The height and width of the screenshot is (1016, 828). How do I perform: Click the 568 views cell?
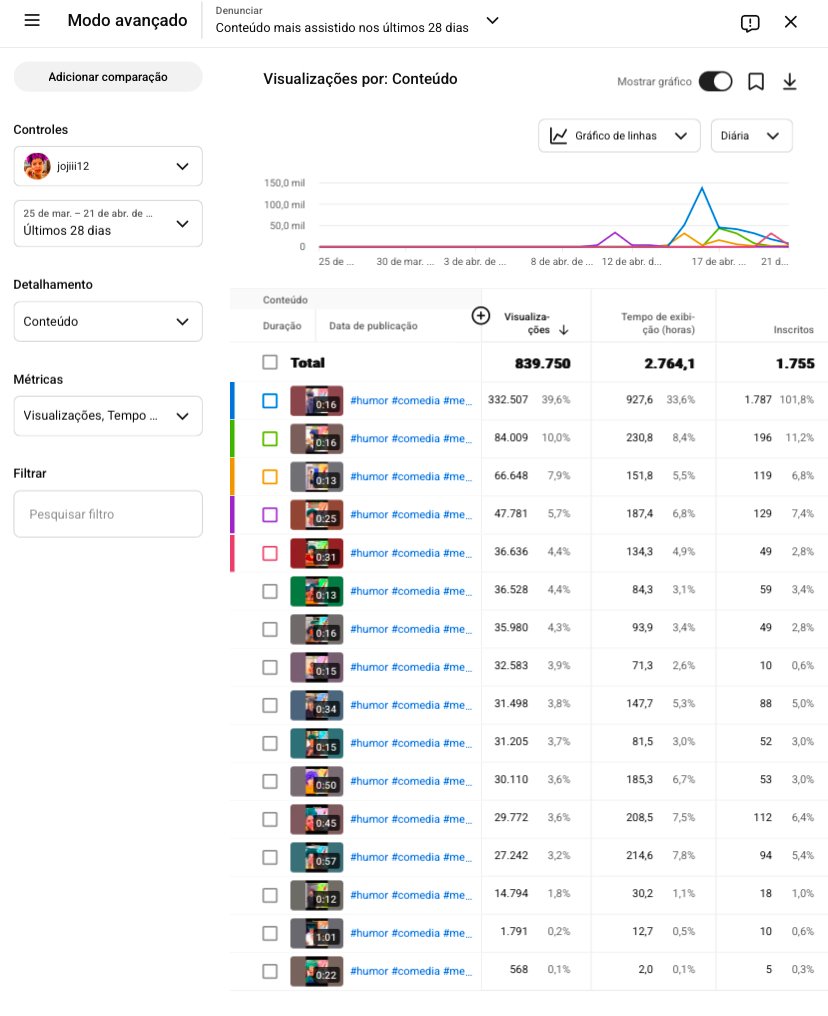[x=518, y=969]
